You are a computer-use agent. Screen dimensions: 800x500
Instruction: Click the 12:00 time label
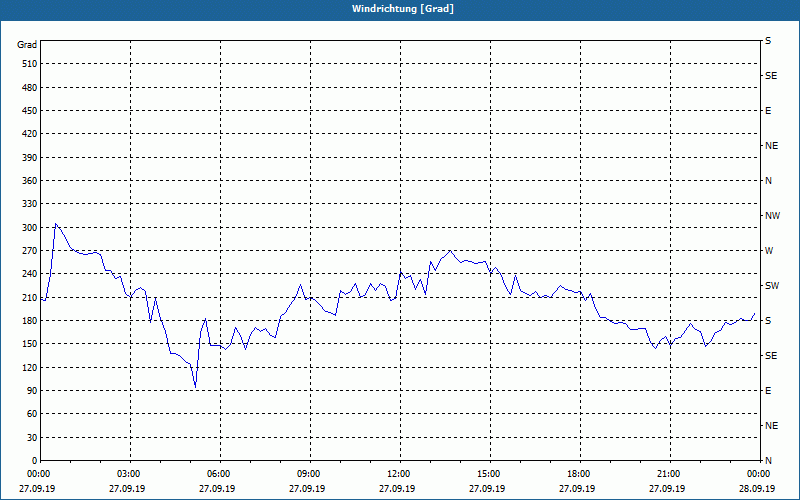(x=397, y=474)
